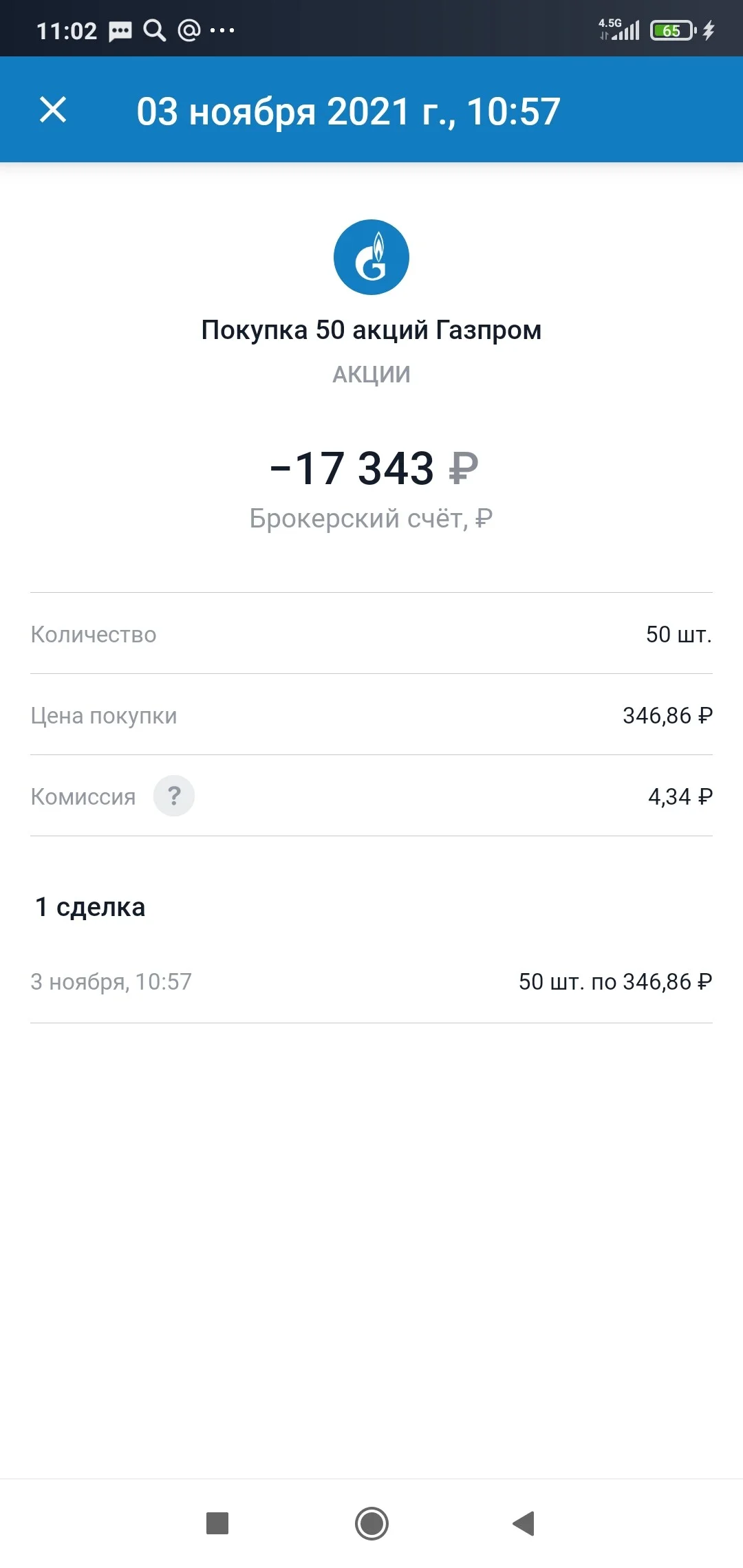Screen dimensions: 743x1568
Task: Tap the search magnifier status bar icon
Action: point(155,30)
